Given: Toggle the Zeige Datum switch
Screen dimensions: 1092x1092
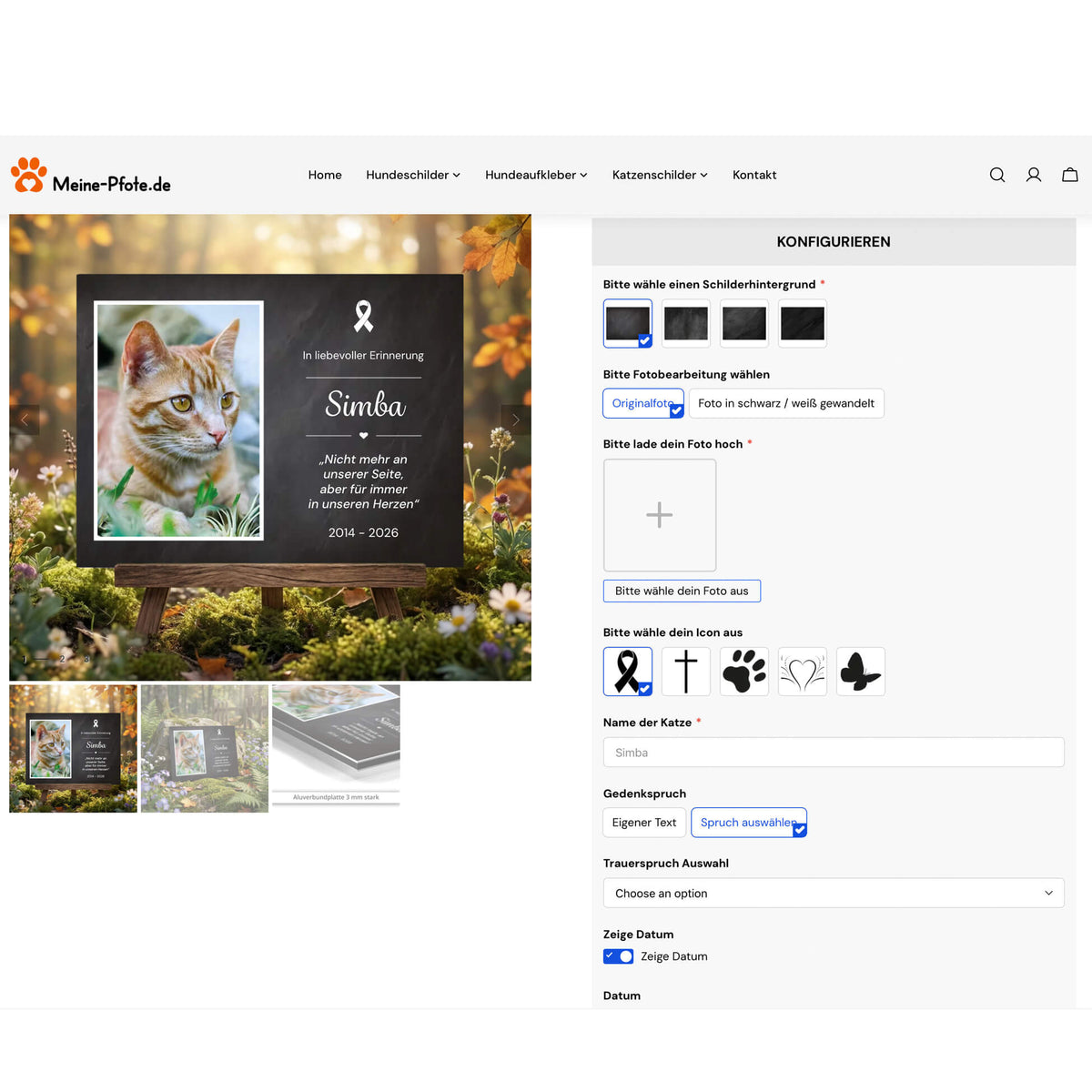Looking at the screenshot, I should [x=619, y=956].
